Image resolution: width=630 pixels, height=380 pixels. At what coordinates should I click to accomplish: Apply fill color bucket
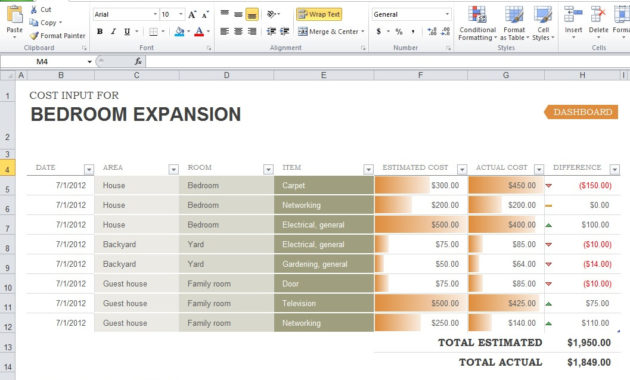tap(179, 31)
